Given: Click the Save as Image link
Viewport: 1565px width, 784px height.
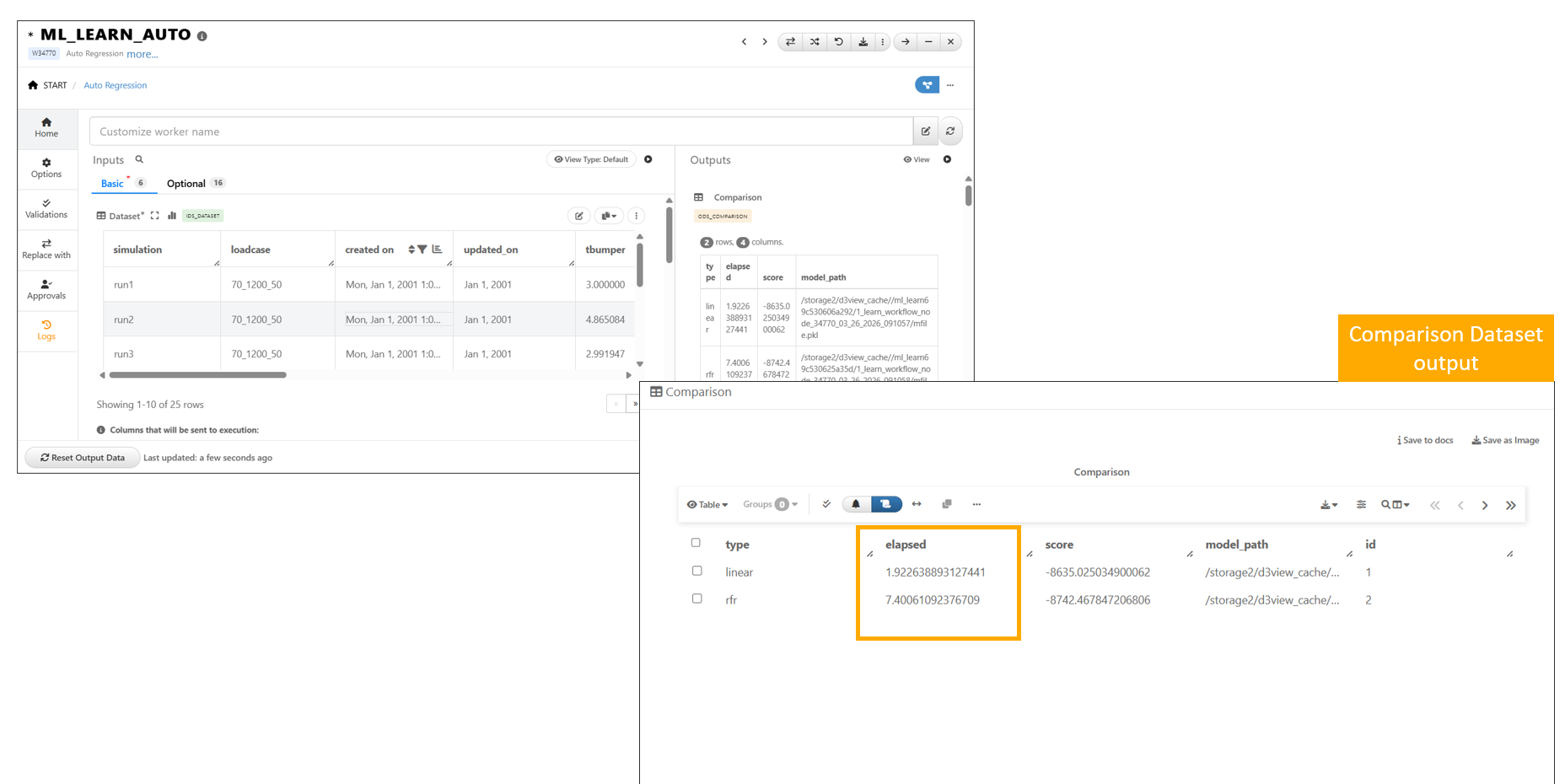Looking at the screenshot, I should [1505, 440].
